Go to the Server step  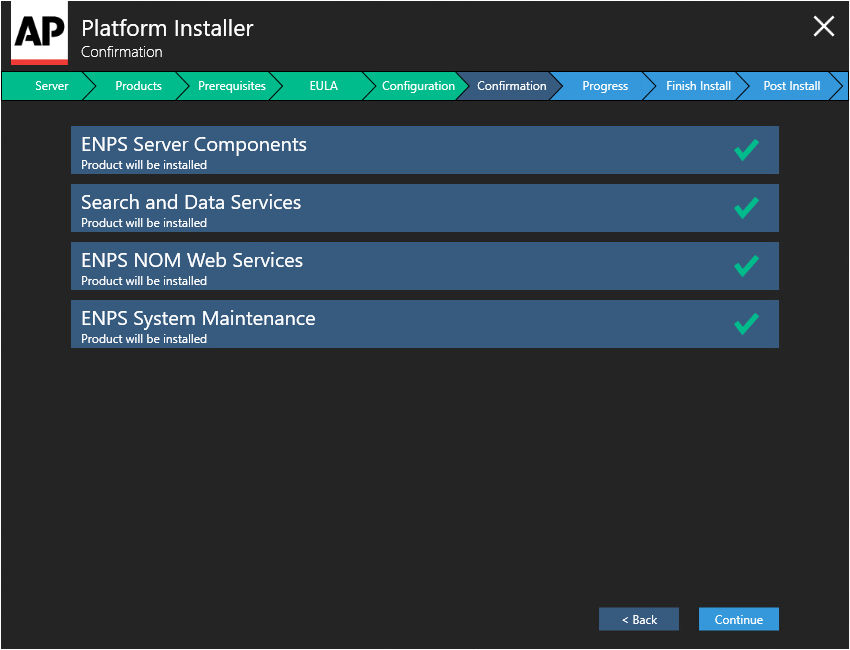(x=51, y=86)
